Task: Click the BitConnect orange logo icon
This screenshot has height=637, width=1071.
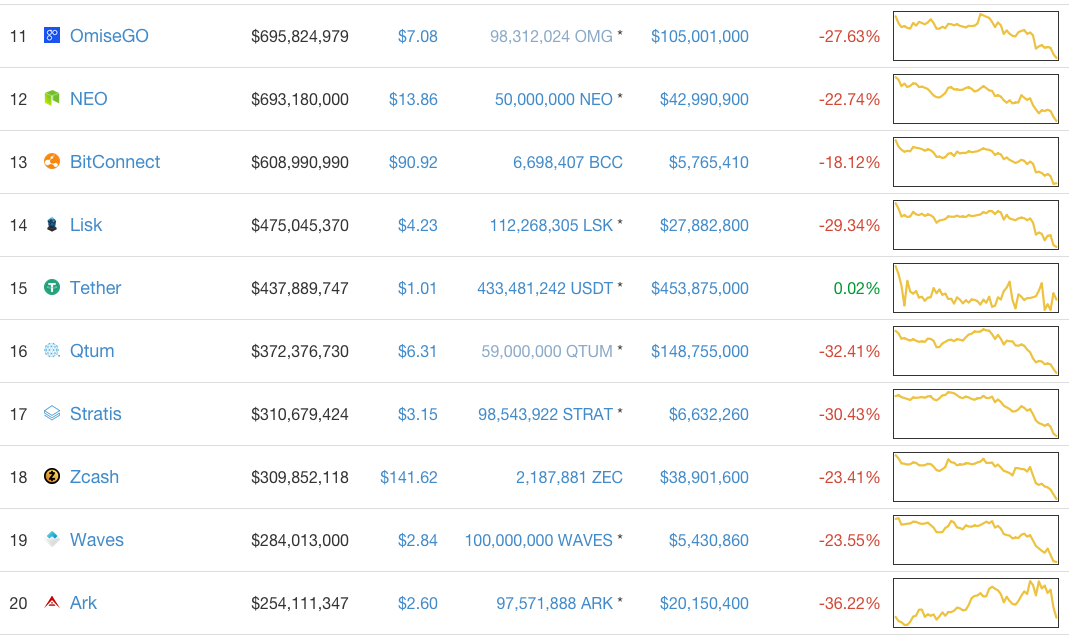Action: pos(52,162)
